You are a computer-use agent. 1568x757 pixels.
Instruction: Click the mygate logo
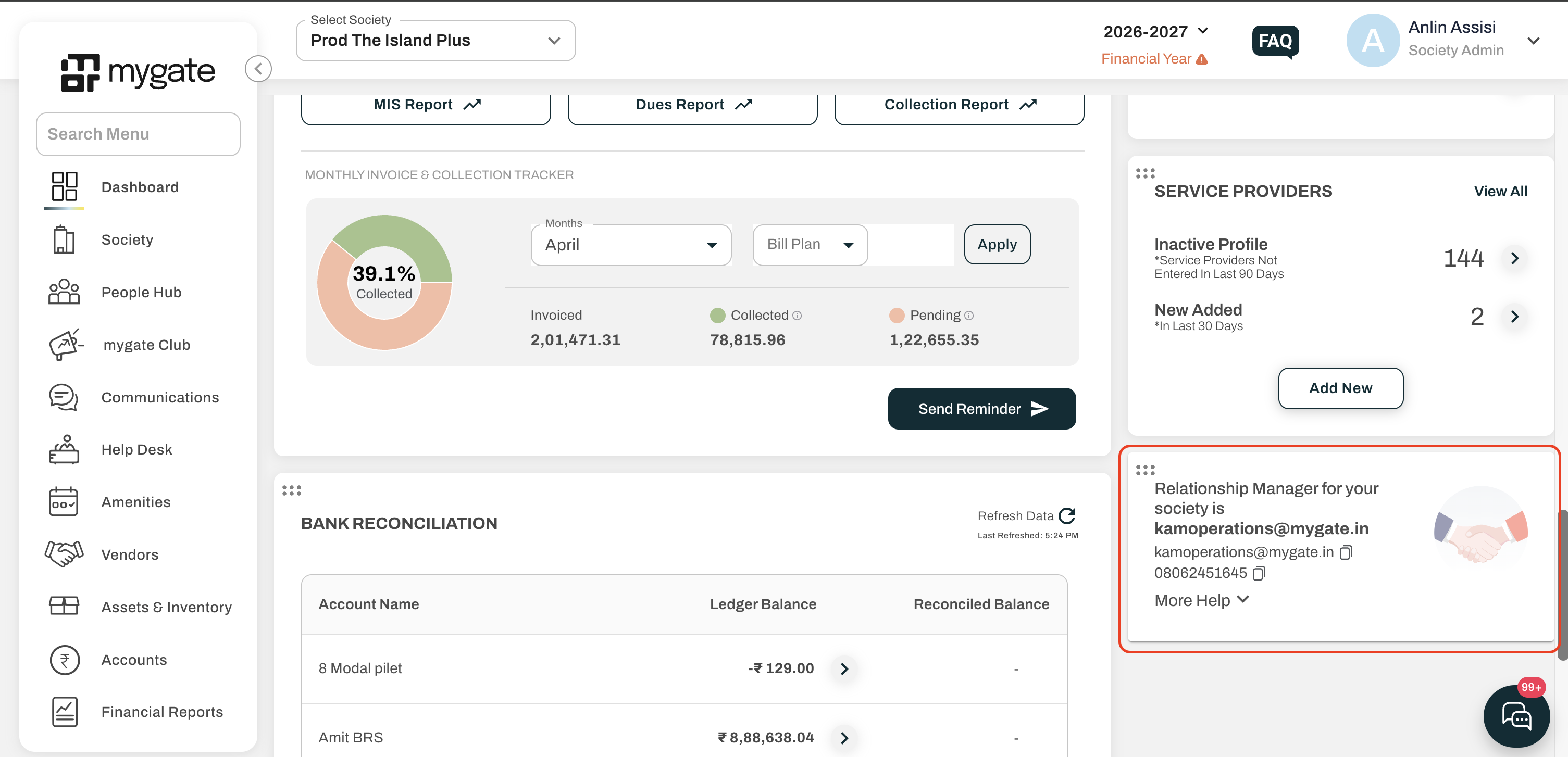click(138, 72)
